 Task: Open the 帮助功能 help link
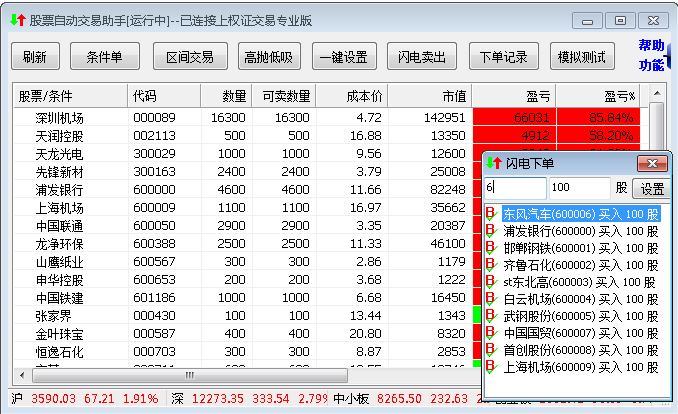(651, 55)
